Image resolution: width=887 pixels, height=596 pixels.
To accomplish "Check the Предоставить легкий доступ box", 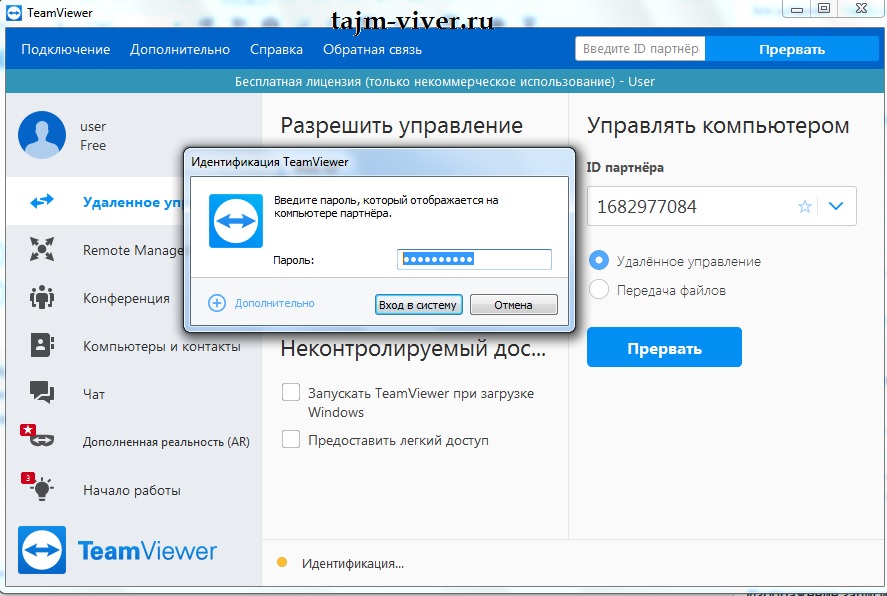I will coord(291,439).
